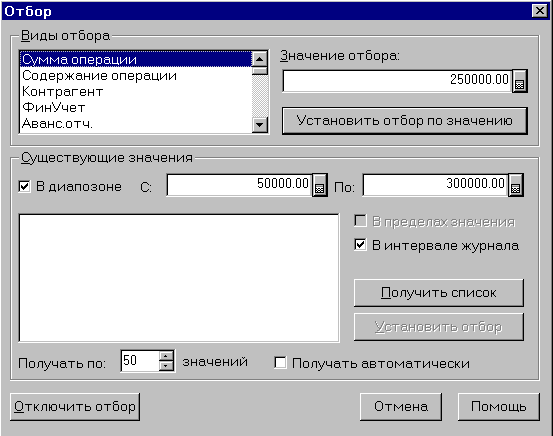Click the Получить список button
Image resolution: width=553 pixels, height=436 pixels.
click(x=438, y=292)
